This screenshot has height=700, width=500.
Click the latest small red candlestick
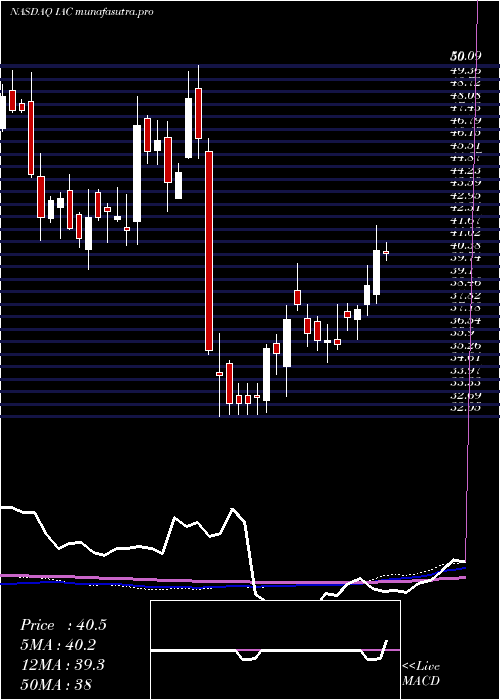point(386,252)
